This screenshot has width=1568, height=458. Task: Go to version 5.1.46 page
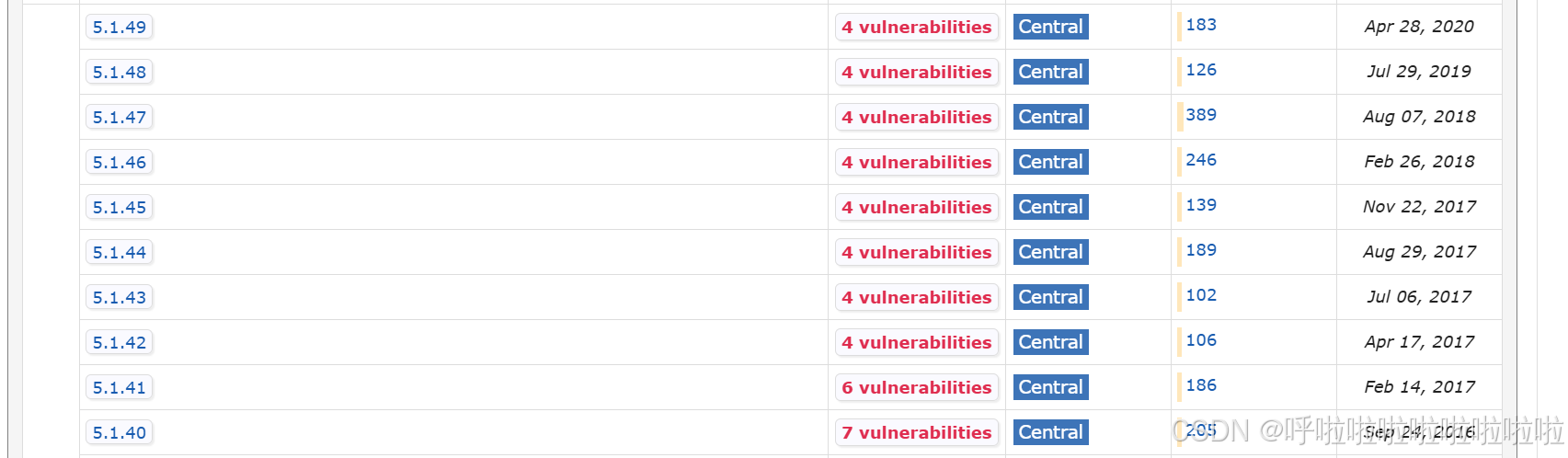[x=120, y=162]
